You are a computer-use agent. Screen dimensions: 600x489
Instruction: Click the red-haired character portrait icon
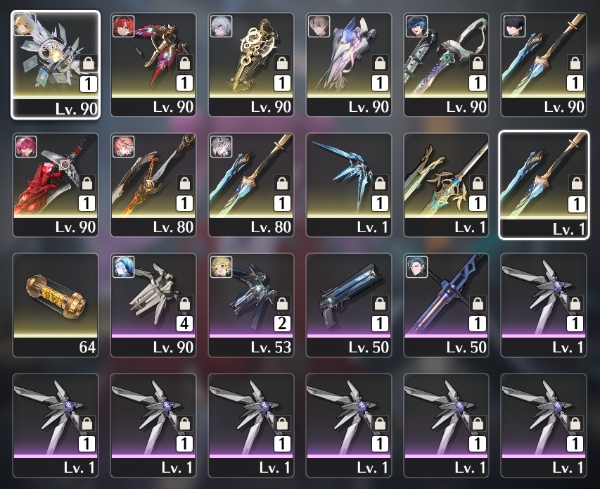pyautogui.click(x=124, y=26)
